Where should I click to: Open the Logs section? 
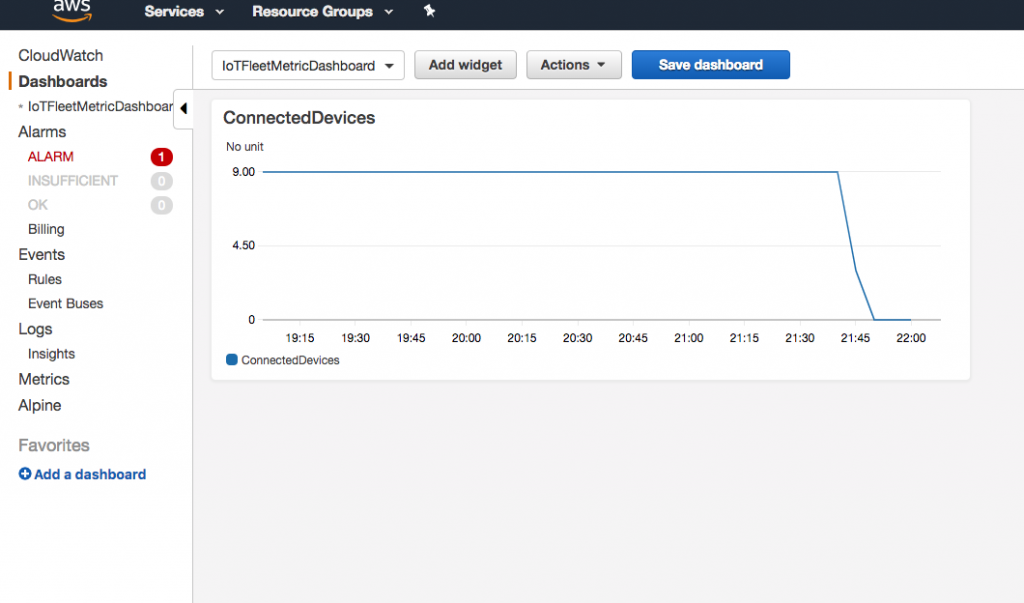point(35,329)
